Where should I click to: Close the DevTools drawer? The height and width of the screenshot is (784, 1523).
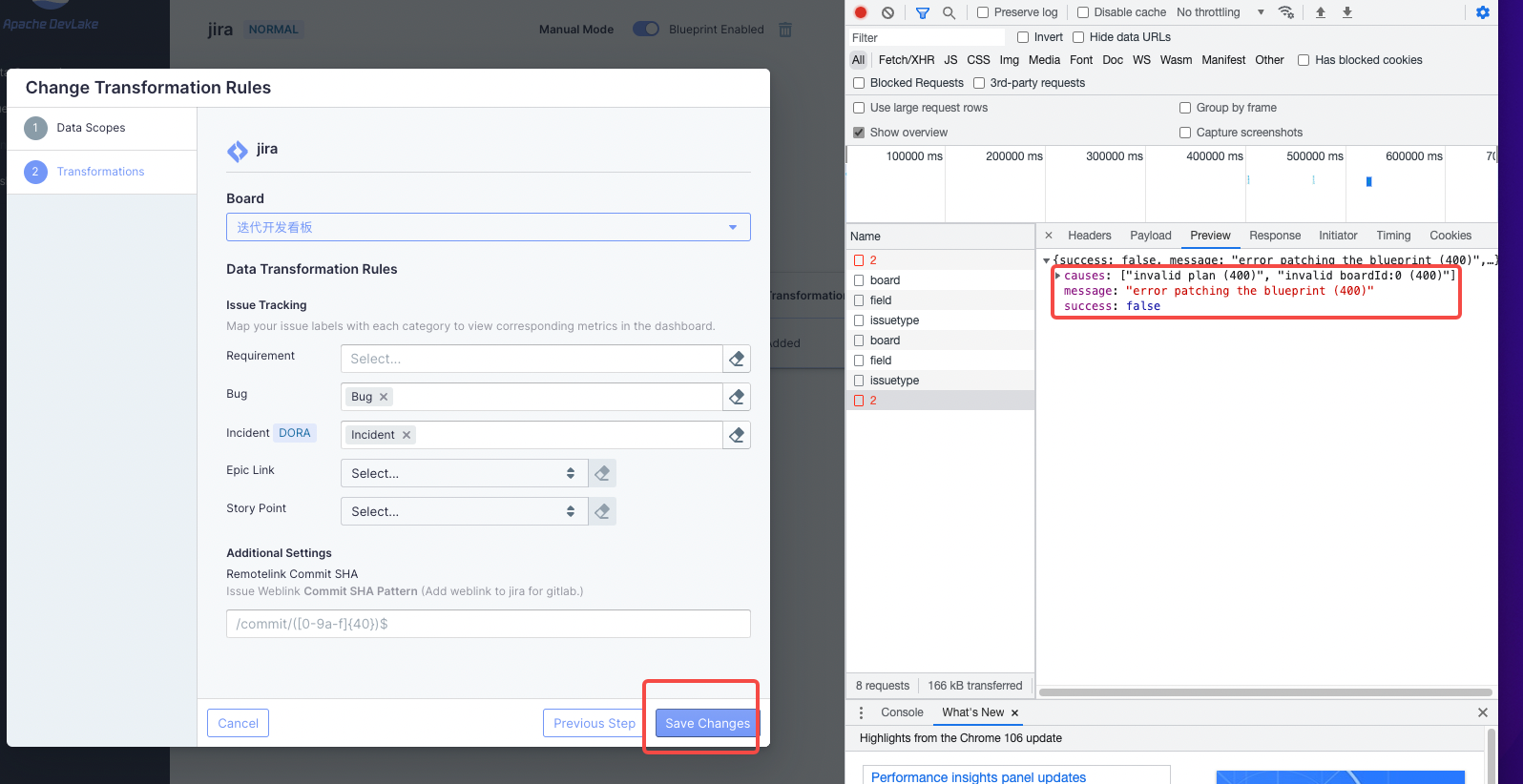[1483, 712]
